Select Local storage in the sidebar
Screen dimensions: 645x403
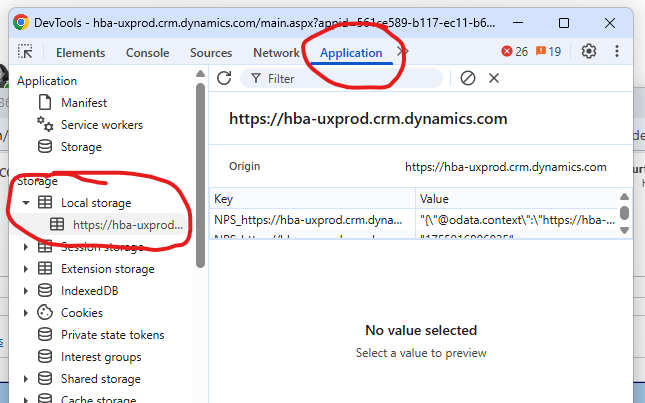96,203
